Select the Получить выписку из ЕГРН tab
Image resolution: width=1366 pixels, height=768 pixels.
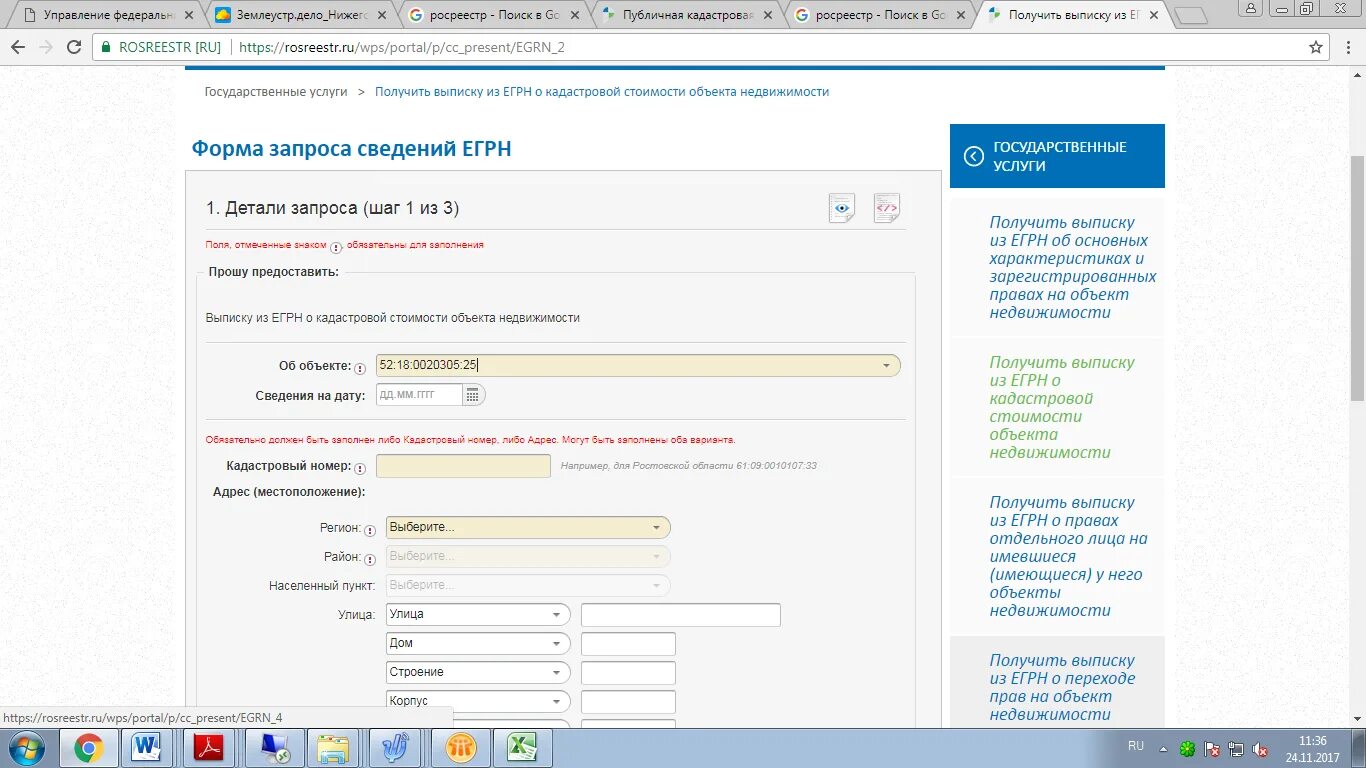click(1074, 15)
